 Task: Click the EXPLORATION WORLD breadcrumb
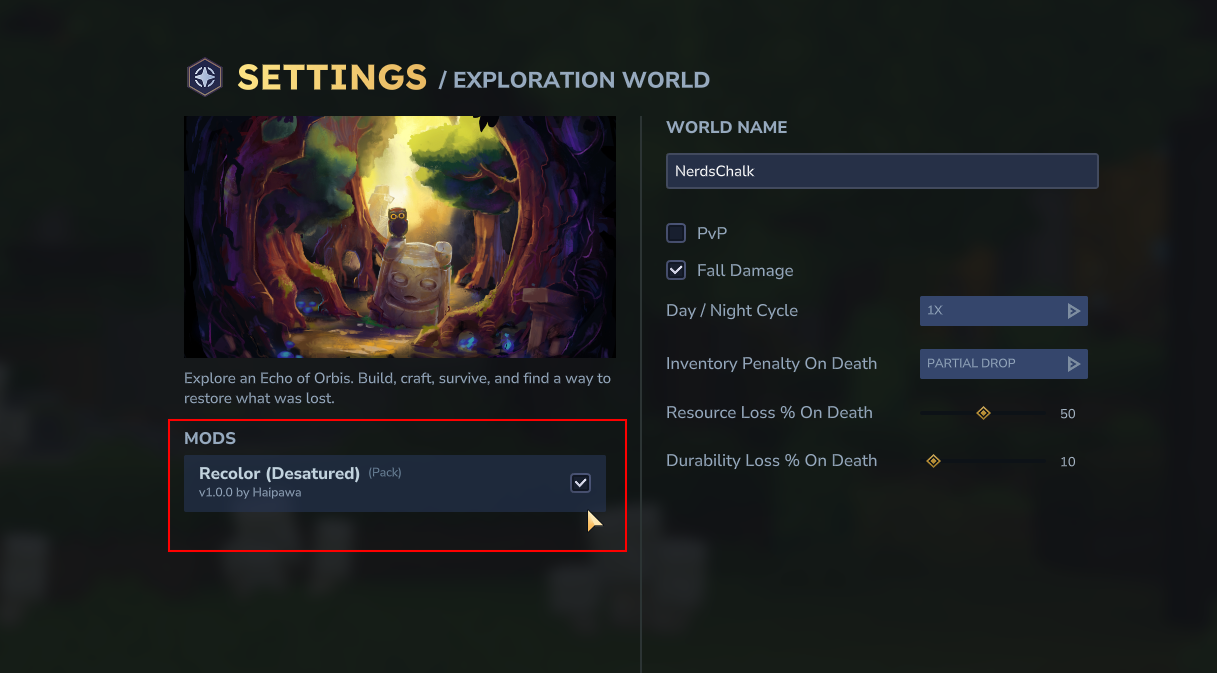(x=582, y=80)
